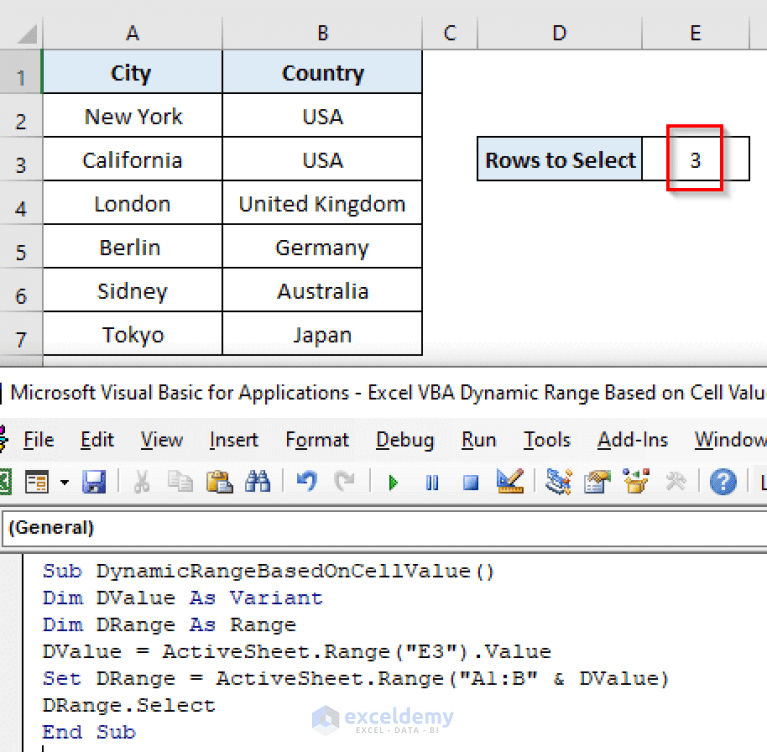Open the Toolbox icon
The width and height of the screenshot is (767, 752).
676,482
